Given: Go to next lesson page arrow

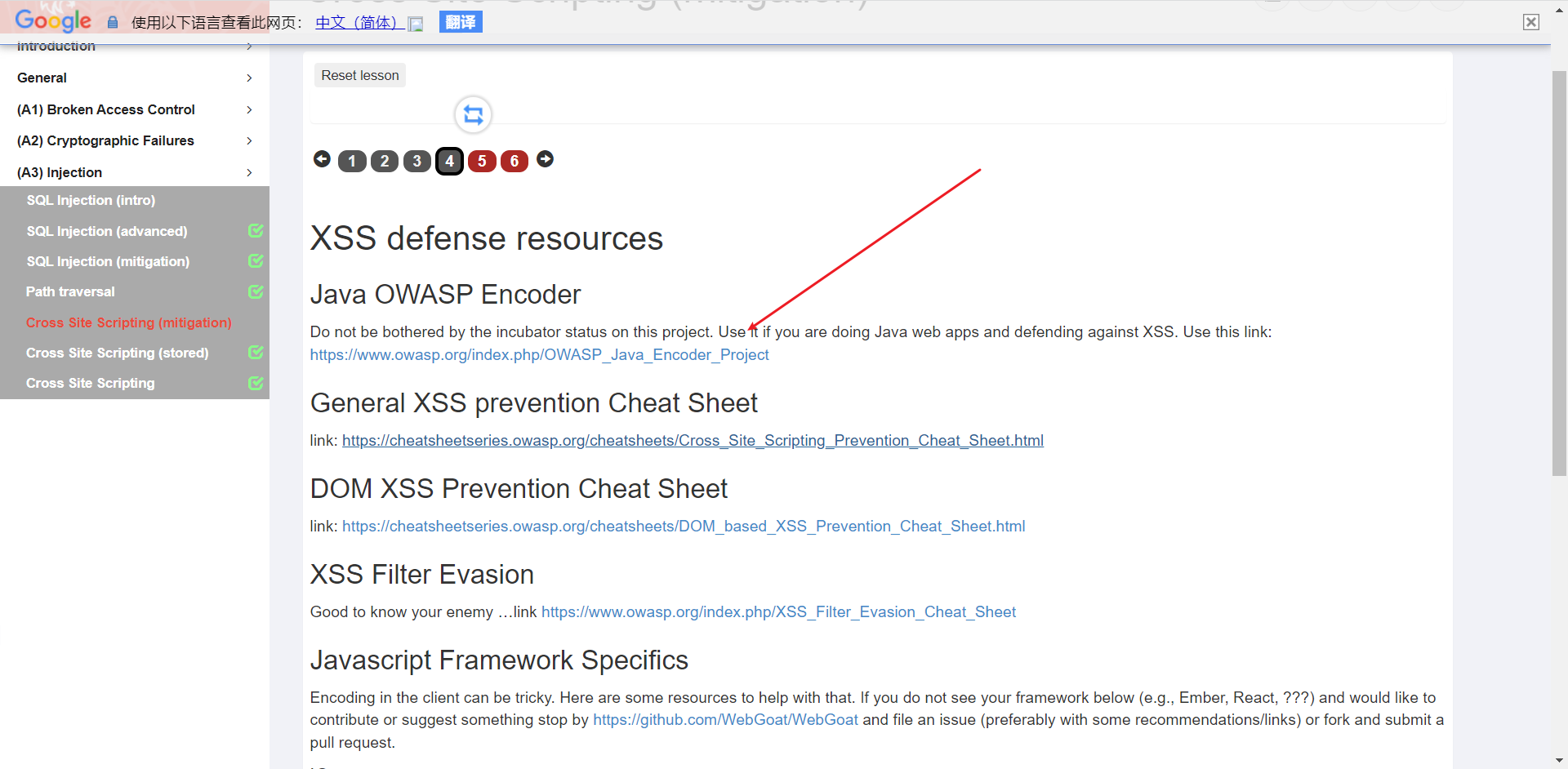Looking at the screenshot, I should coord(546,159).
